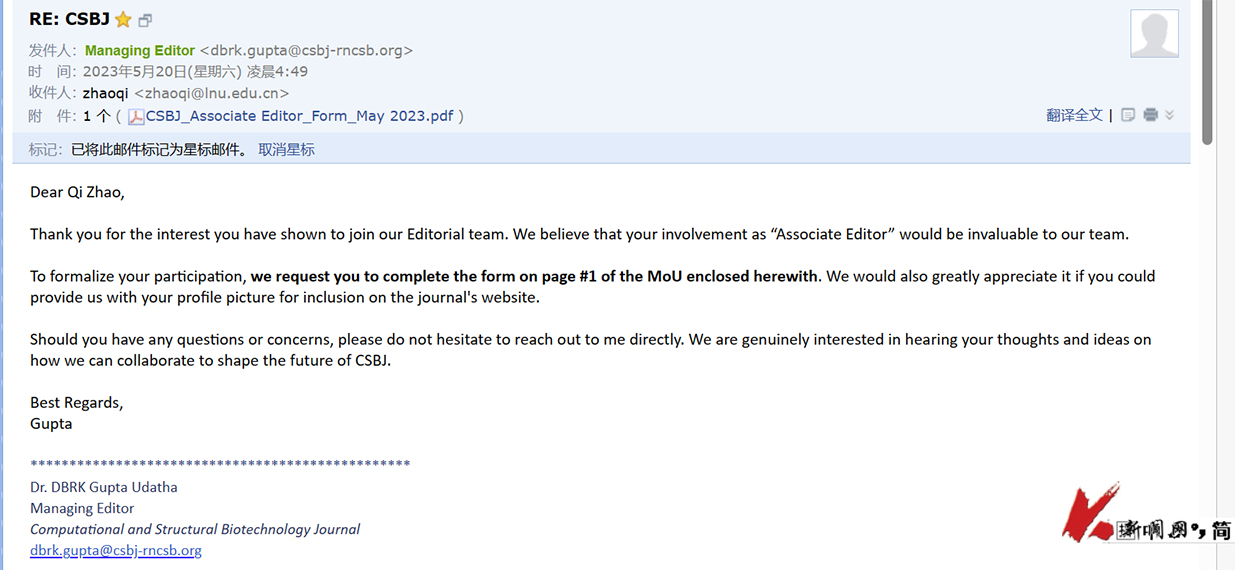Toggle the gold star next to RE: CSBJ
1235x570 pixels.
124,19
